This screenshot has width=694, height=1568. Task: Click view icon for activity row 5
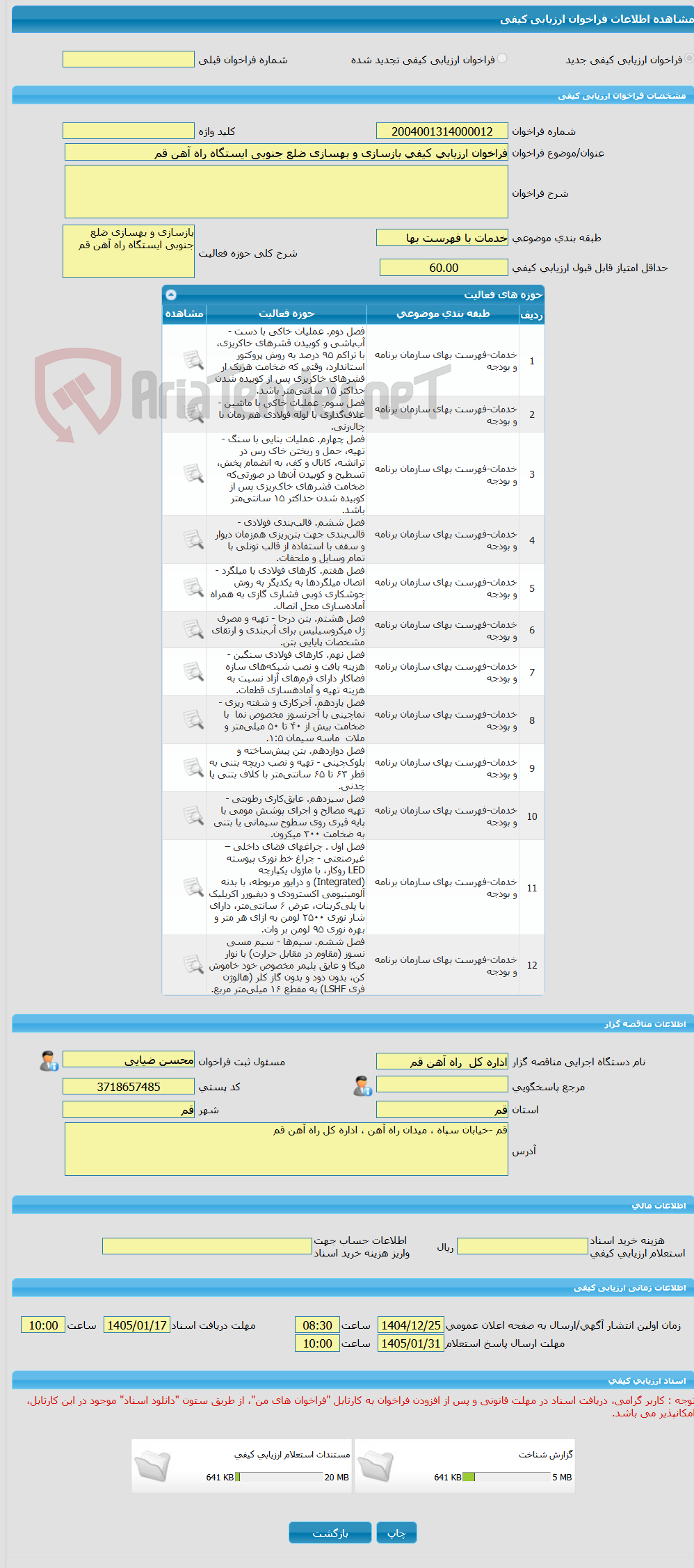pyautogui.click(x=193, y=588)
